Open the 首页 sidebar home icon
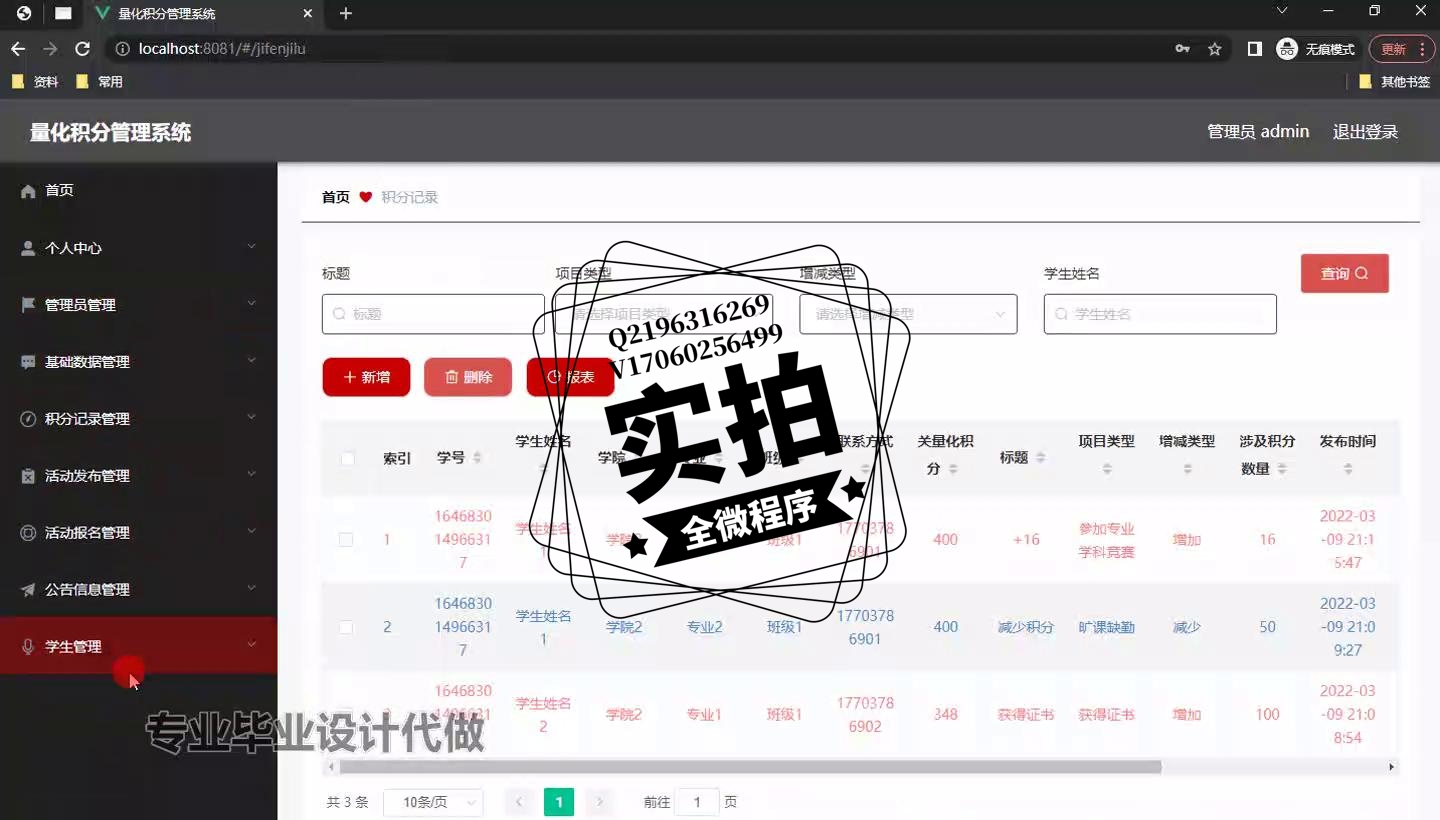 (28, 191)
